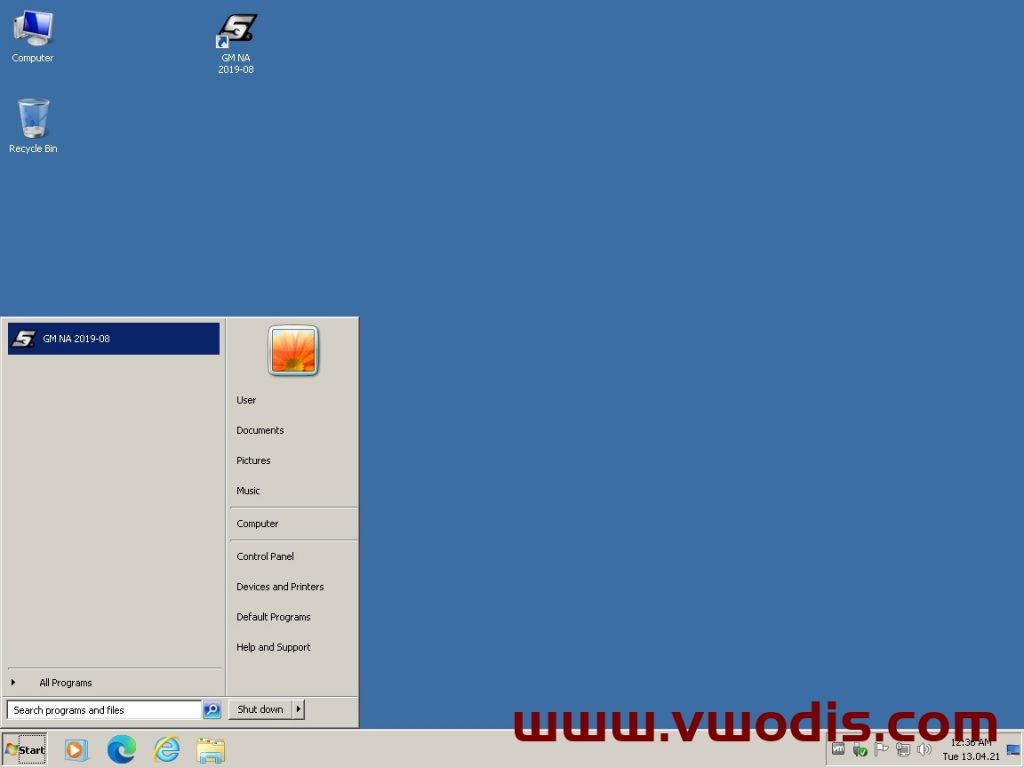1024x768 pixels.
Task: Click the VMware Tools tray icon
Action: coord(839,749)
